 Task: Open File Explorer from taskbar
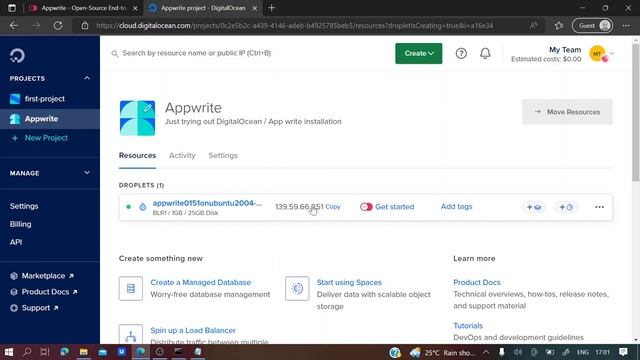point(83,352)
